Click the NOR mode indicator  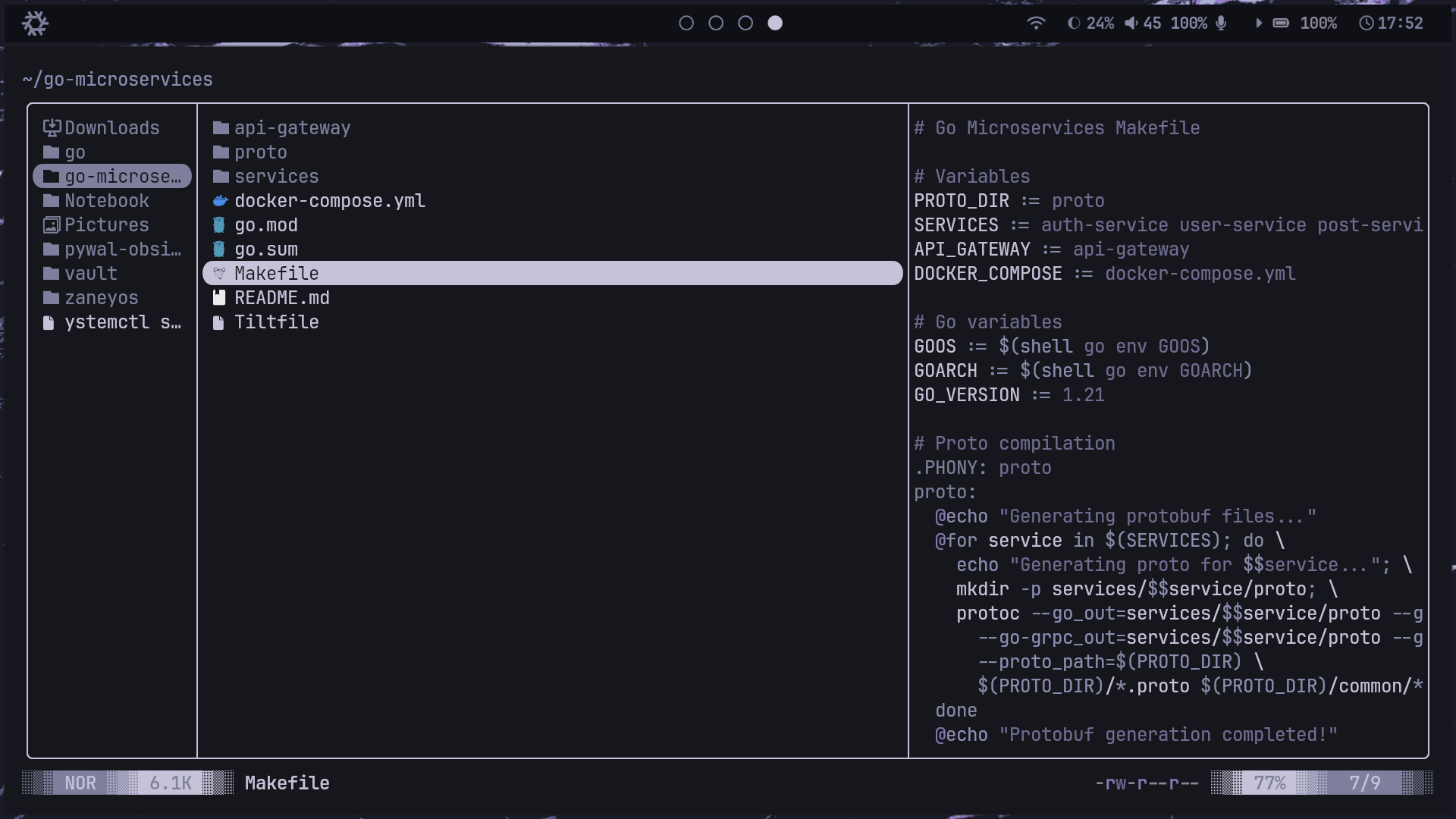(x=80, y=783)
